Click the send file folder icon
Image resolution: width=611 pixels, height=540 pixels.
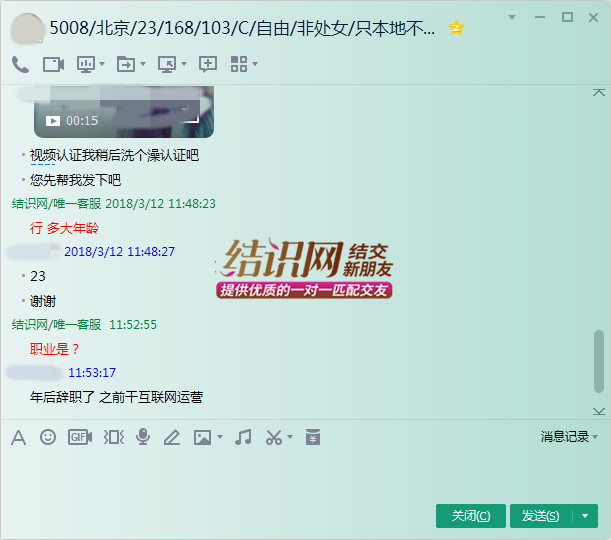(126, 64)
